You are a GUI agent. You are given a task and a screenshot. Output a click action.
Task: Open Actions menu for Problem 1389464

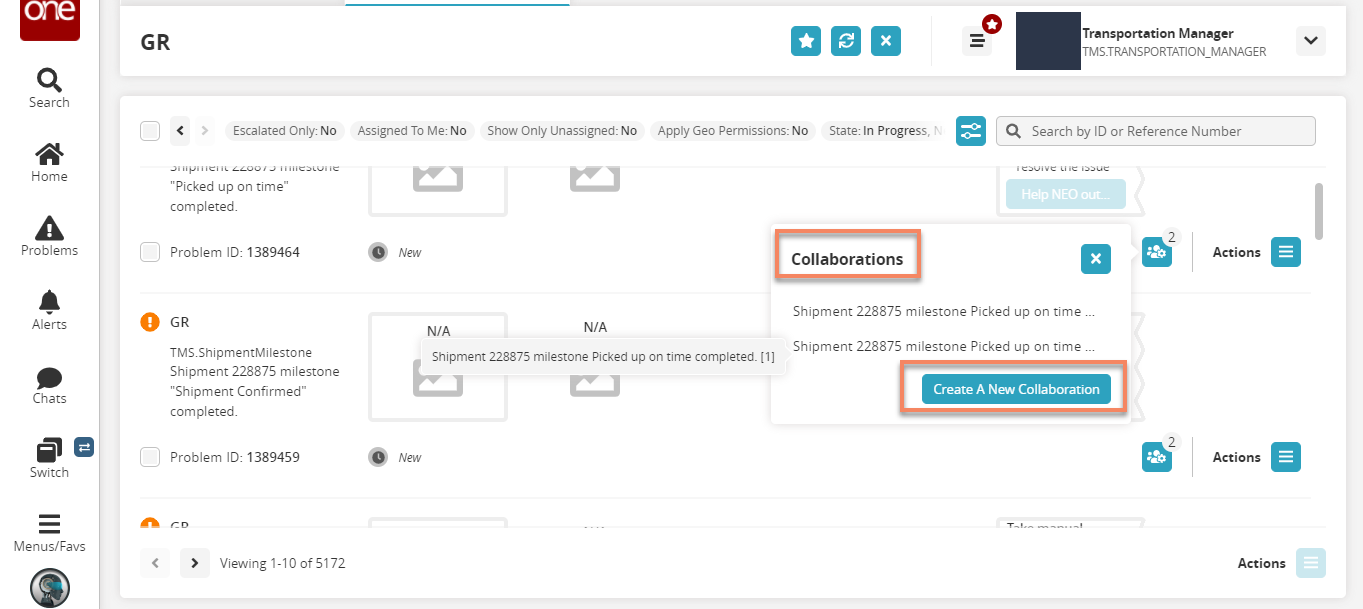(1286, 252)
